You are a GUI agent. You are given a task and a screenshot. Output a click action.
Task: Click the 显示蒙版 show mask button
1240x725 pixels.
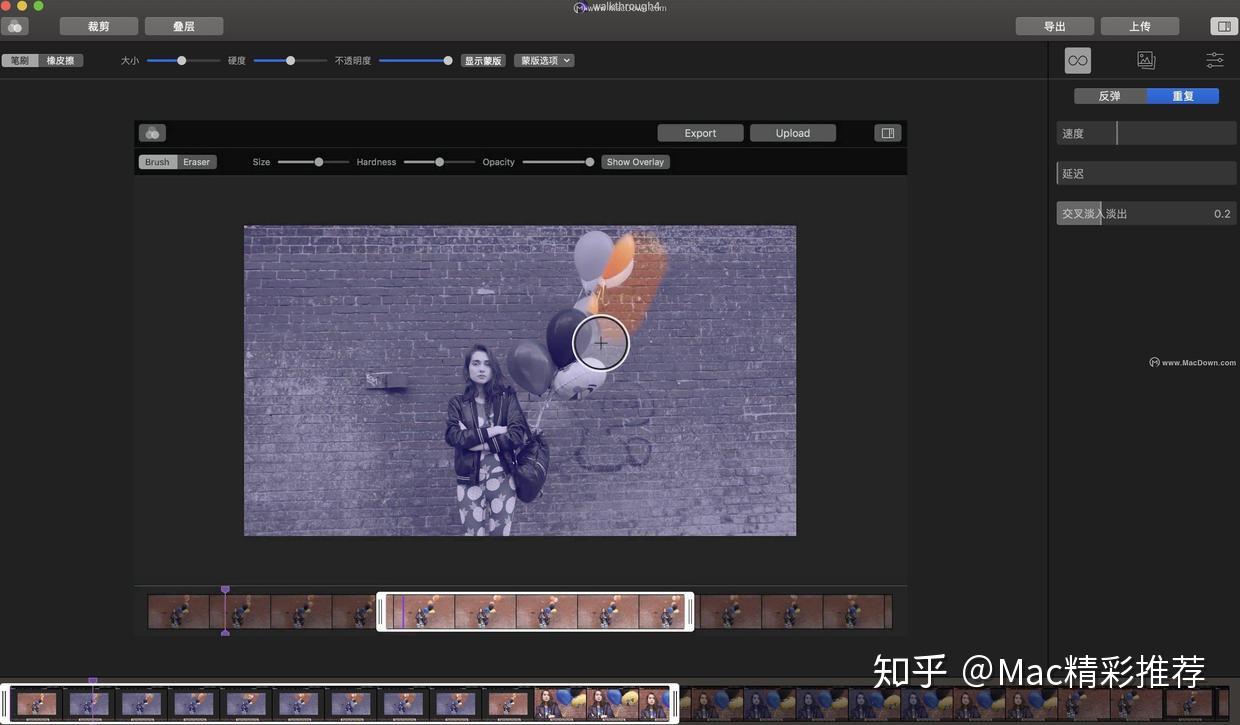click(483, 60)
